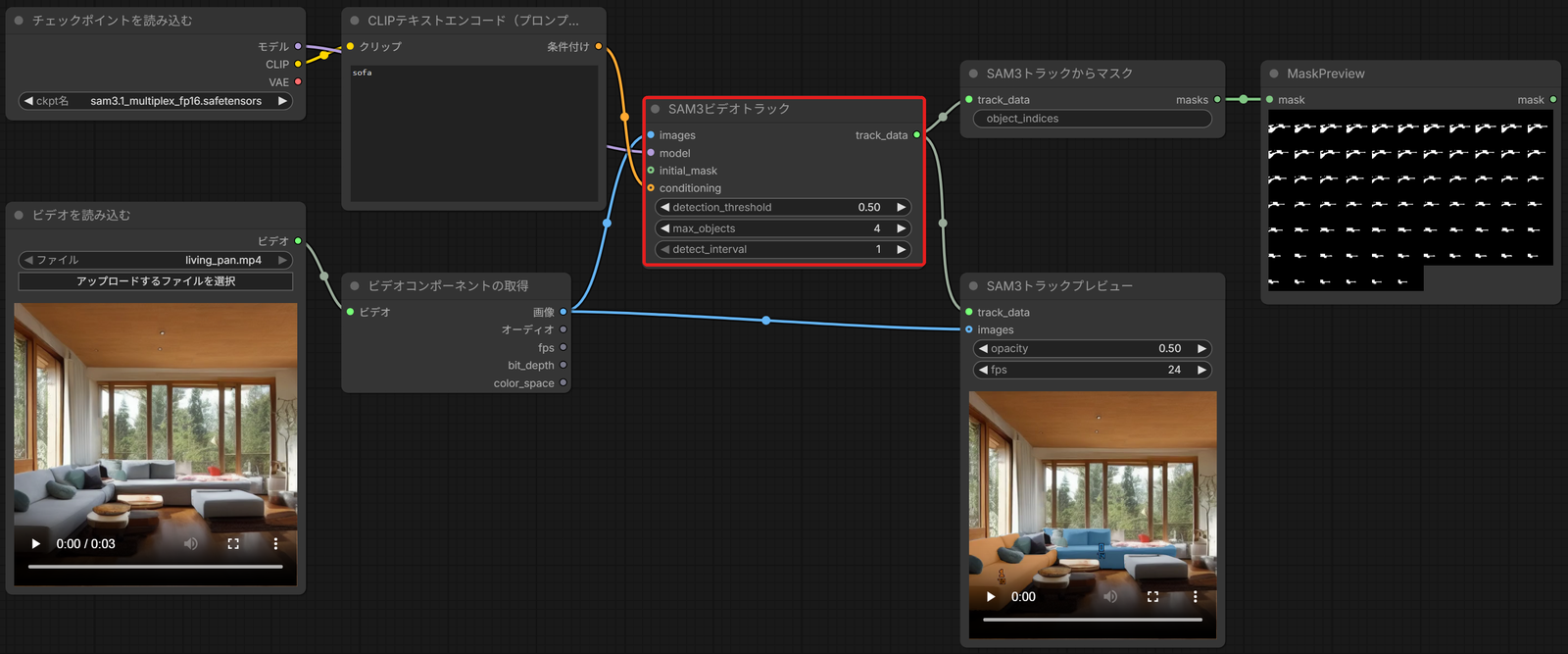The height and width of the screenshot is (654, 1568).
Task: Increase opacity with the right arrow
Action: pos(1202,348)
